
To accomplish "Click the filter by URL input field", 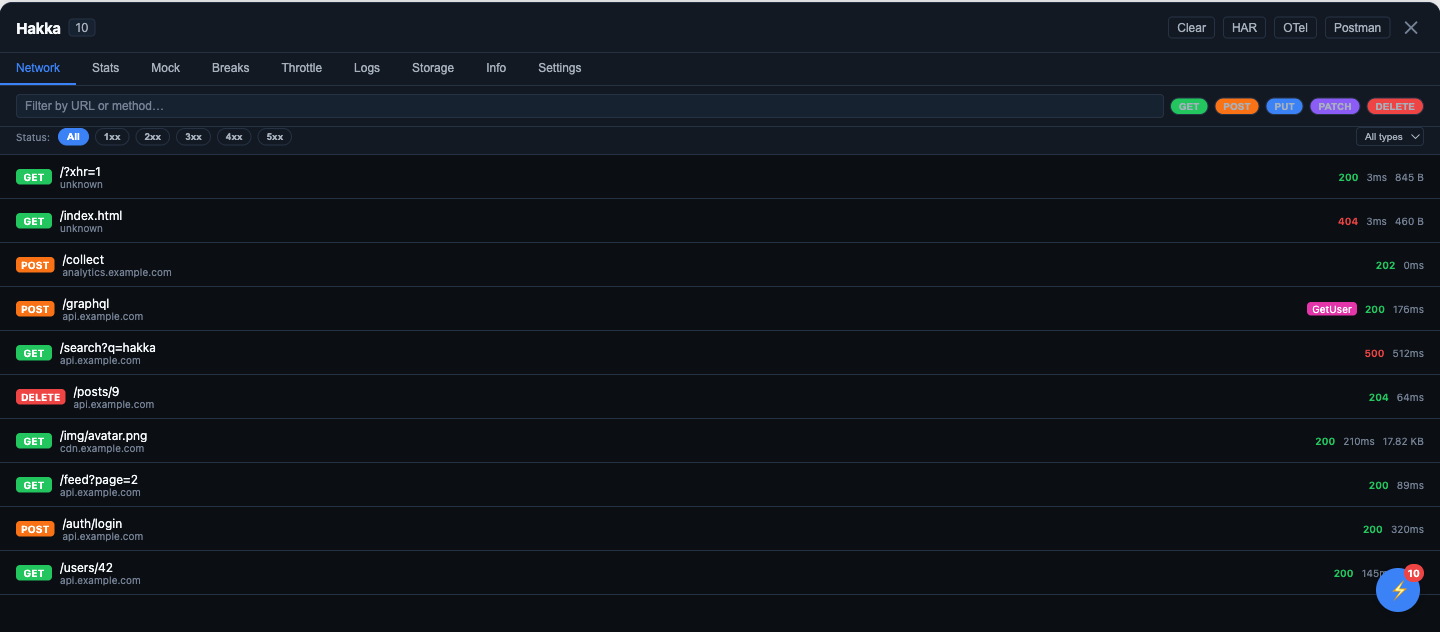I will 590,106.
